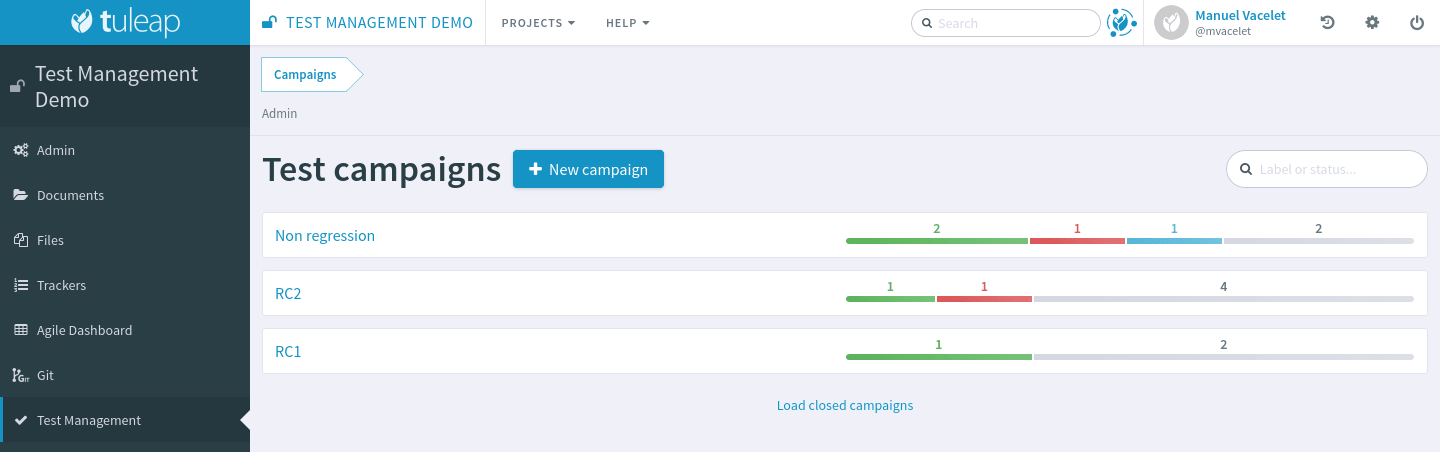This screenshot has width=1440, height=452.
Task: Click the Tuleap logo
Action: (x=125, y=22)
